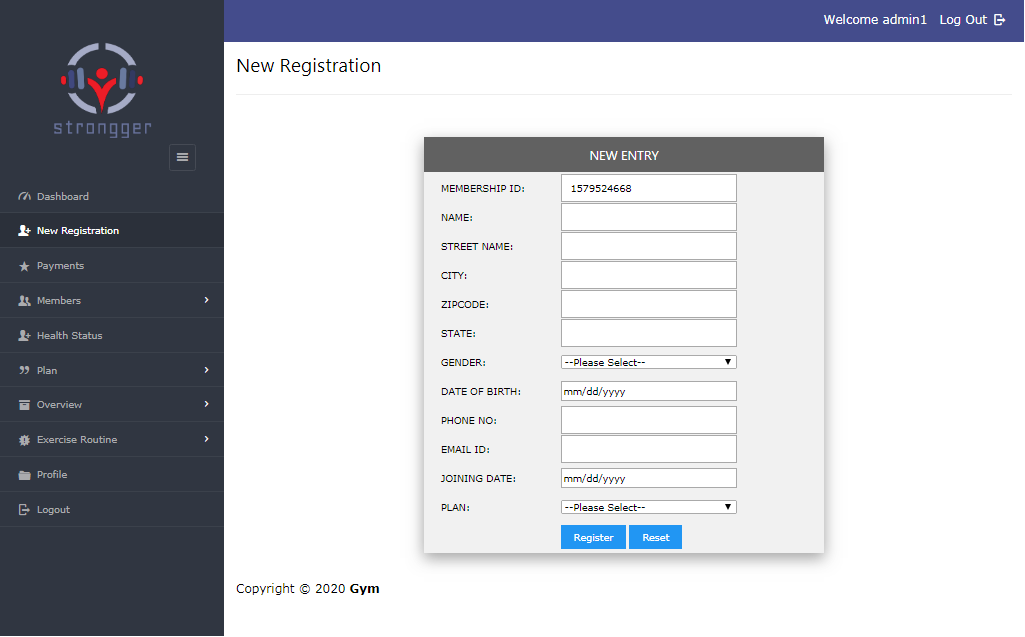Click the City input field

[648, 275]
